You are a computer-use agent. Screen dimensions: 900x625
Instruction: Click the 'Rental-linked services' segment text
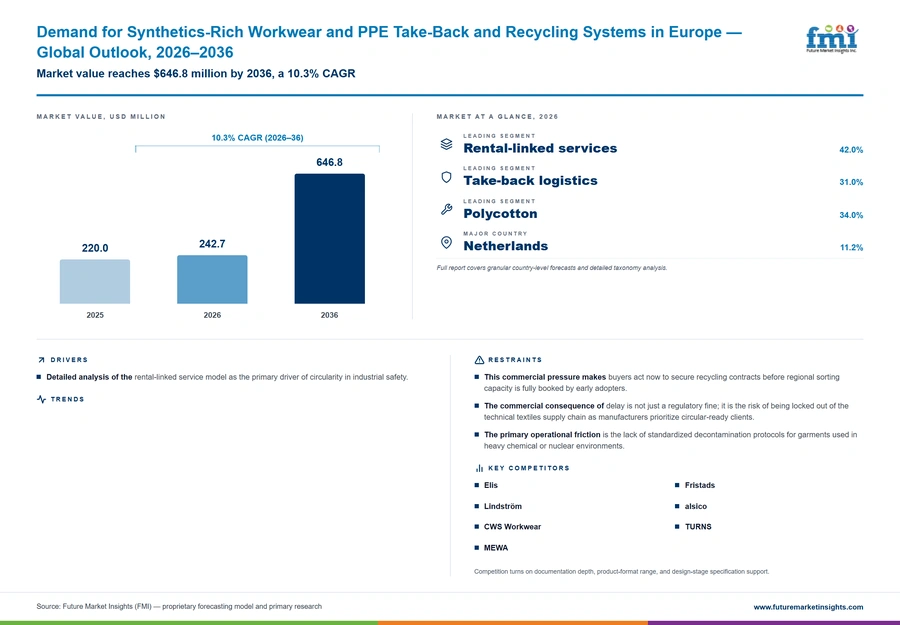click(x=540, y=148)
